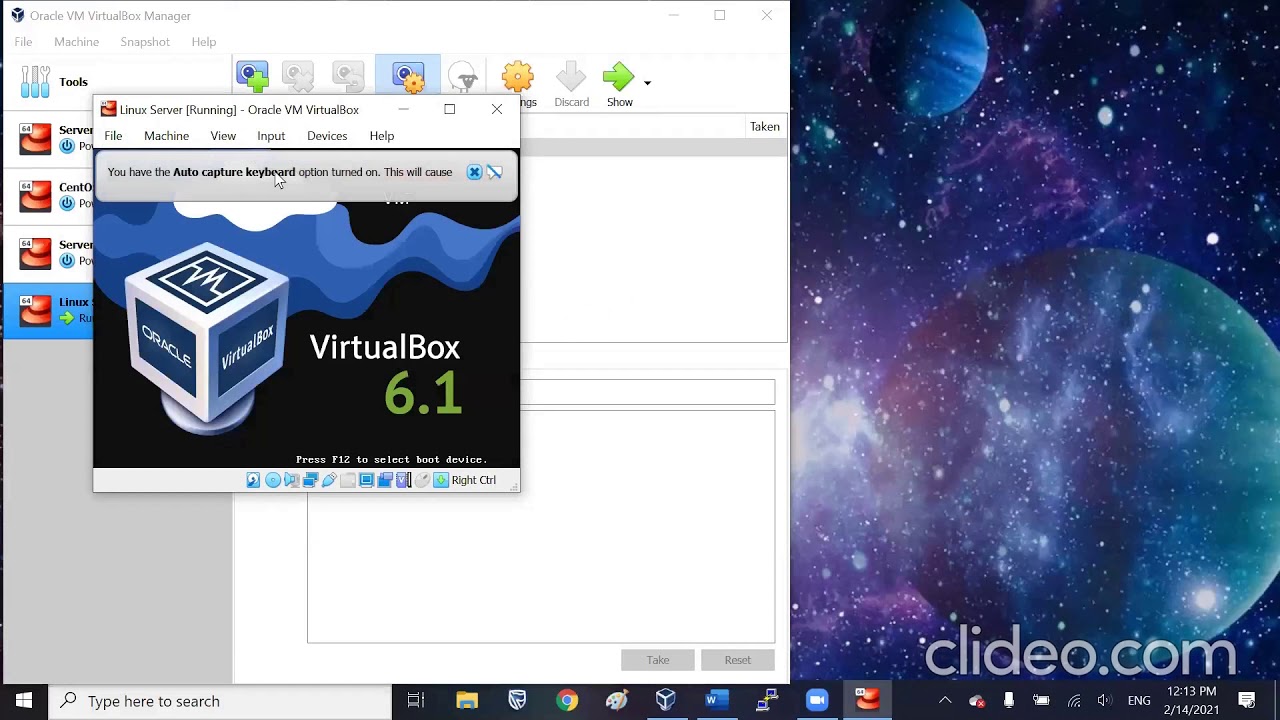Open Task View on the taskbar
1280x720 pixels.
(416, 701)
